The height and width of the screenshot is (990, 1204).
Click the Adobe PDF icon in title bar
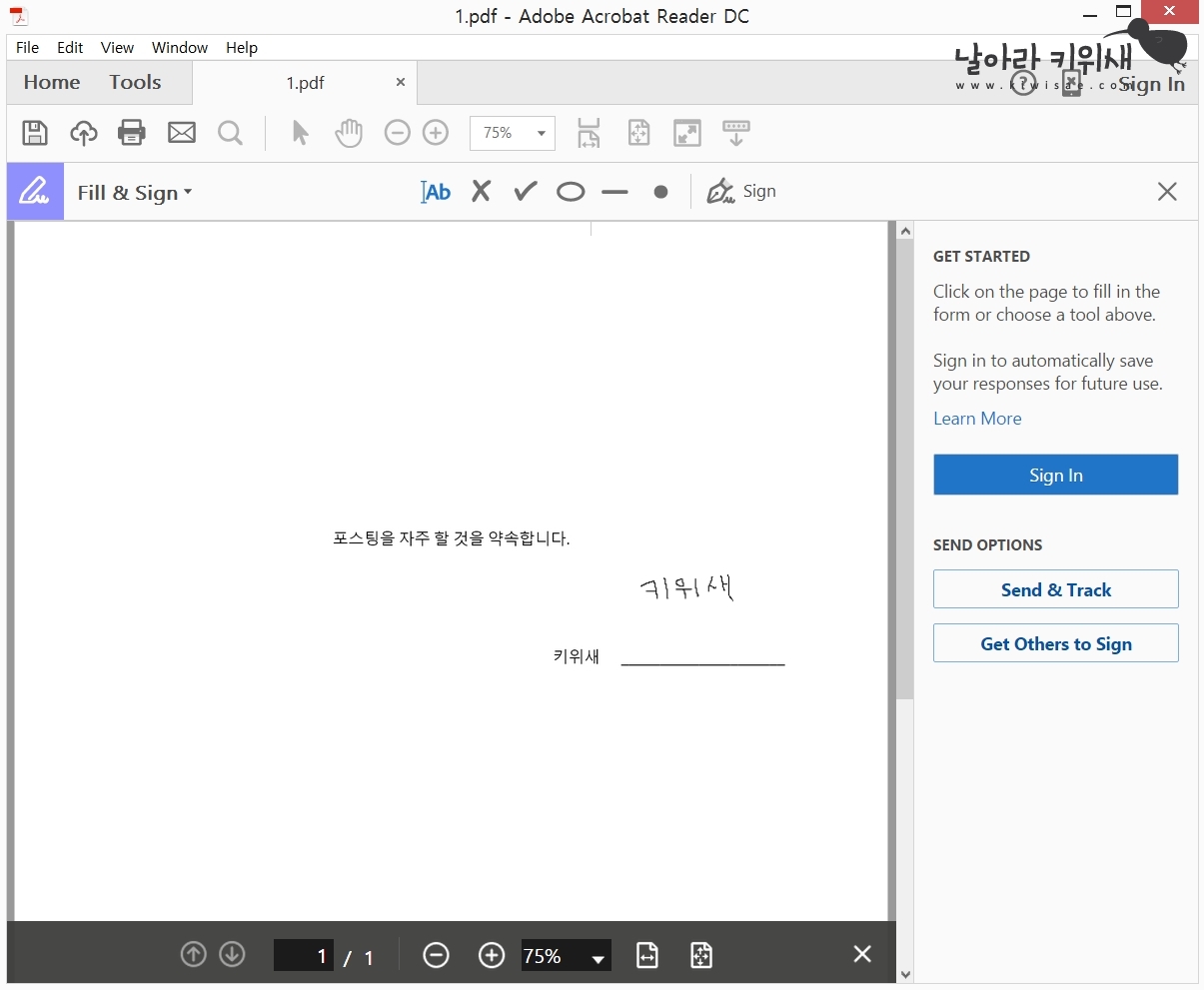coord(19,16)
